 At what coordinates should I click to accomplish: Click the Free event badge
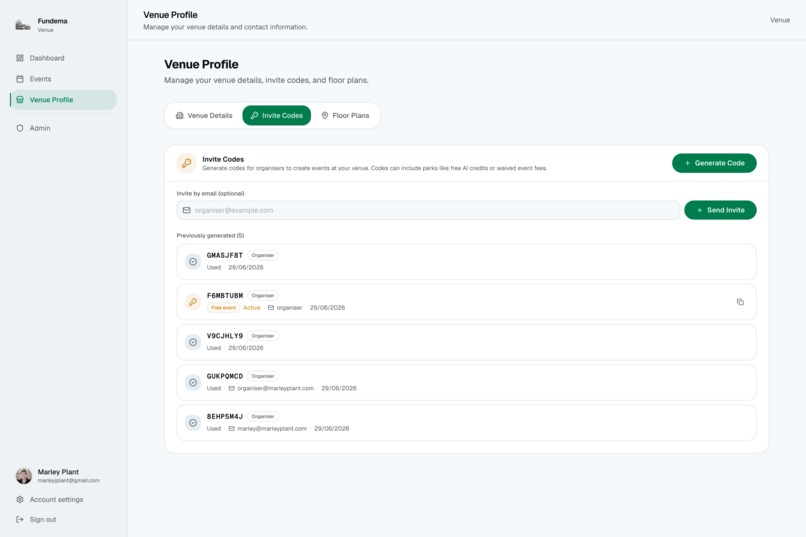click(x=223, y=308)
